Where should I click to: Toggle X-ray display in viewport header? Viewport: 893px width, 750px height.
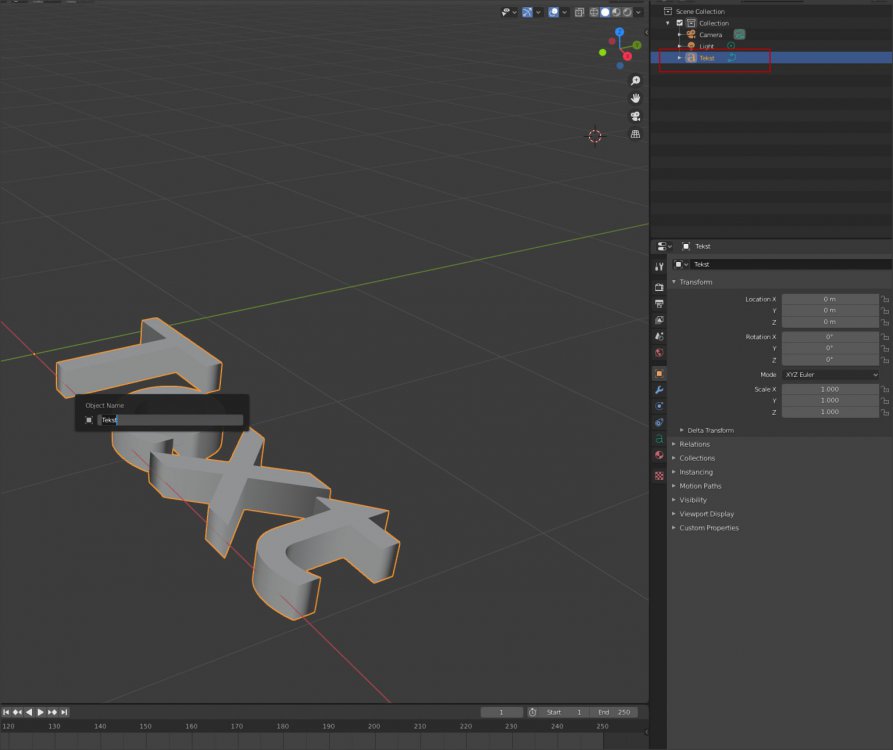580,12
